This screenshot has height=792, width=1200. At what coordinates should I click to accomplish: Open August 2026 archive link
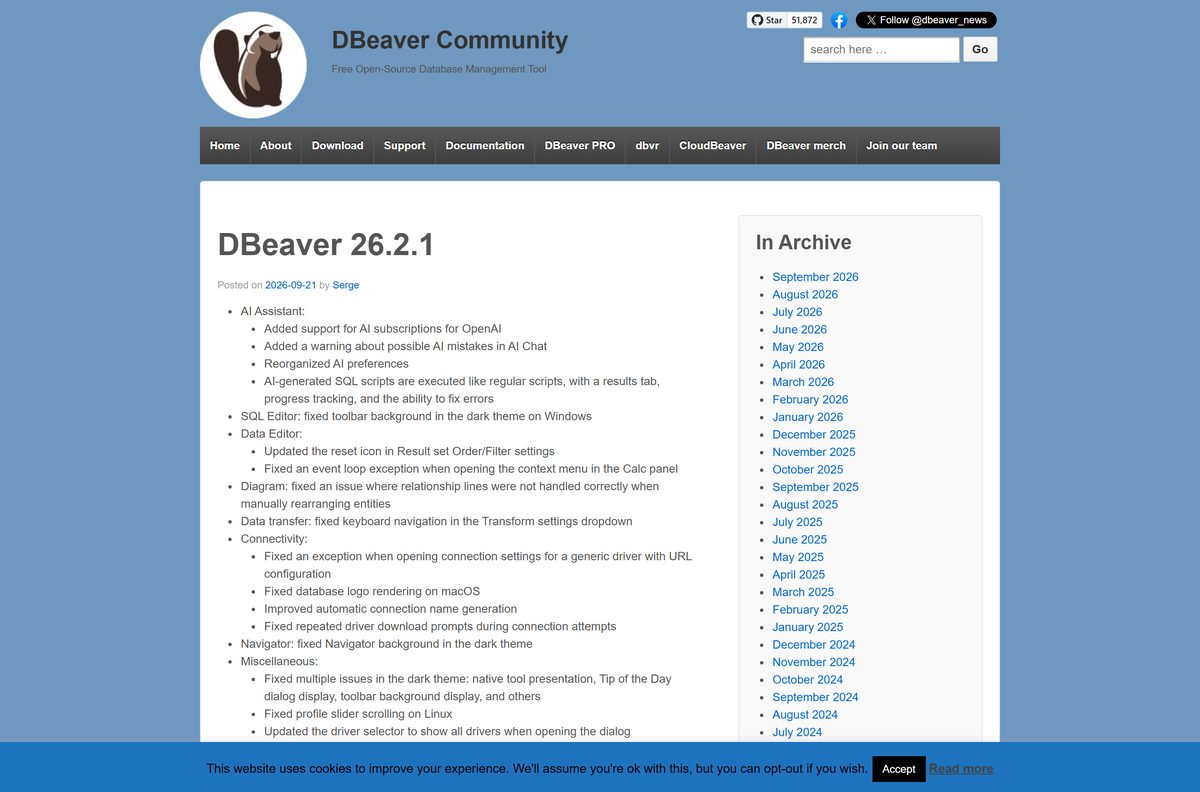click(805, 294)
